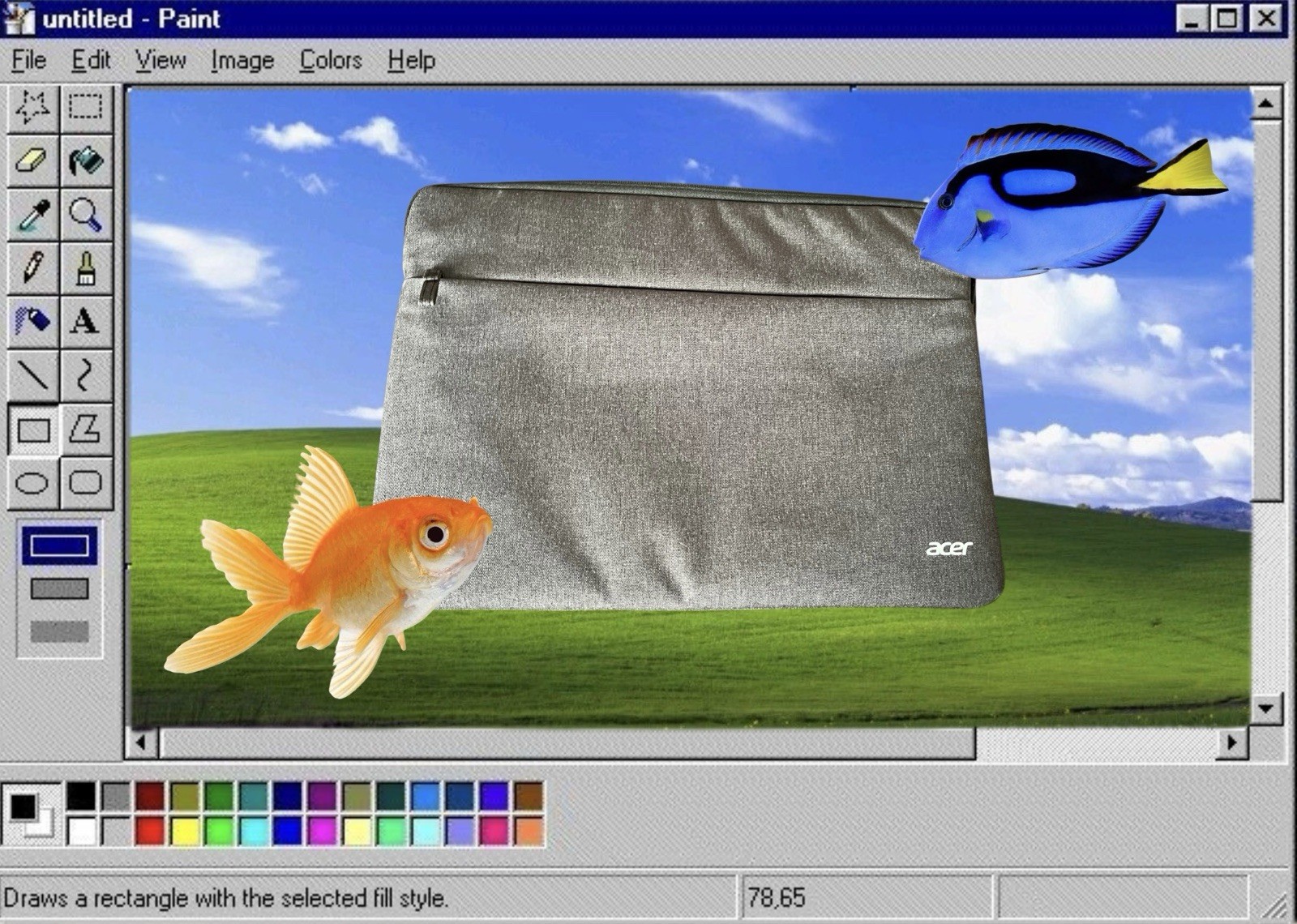
Task: Click the 'untitled - Paint' window title
Action: (x=131, y=19)
